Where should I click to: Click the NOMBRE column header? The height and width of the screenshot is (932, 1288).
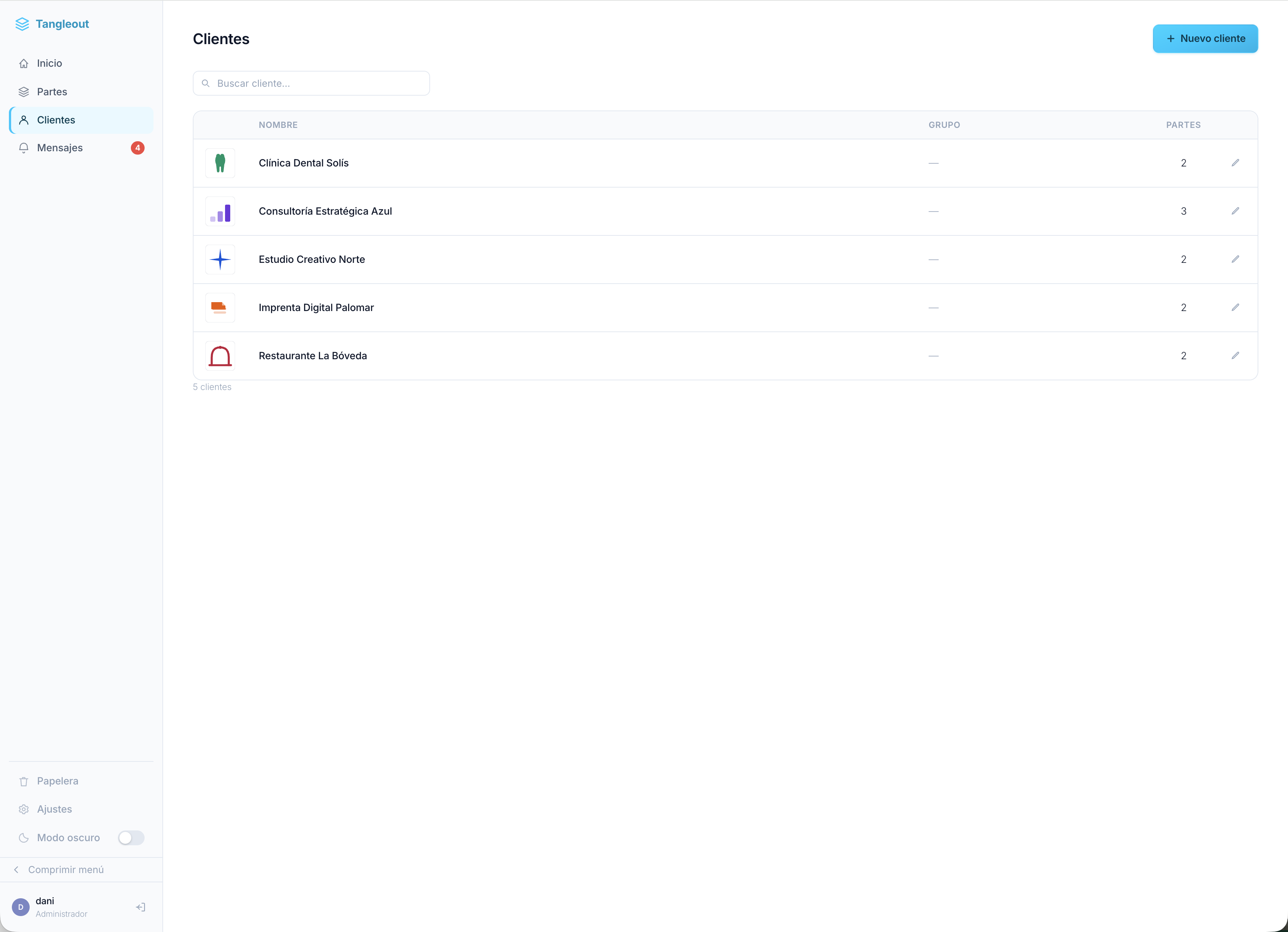278,125
